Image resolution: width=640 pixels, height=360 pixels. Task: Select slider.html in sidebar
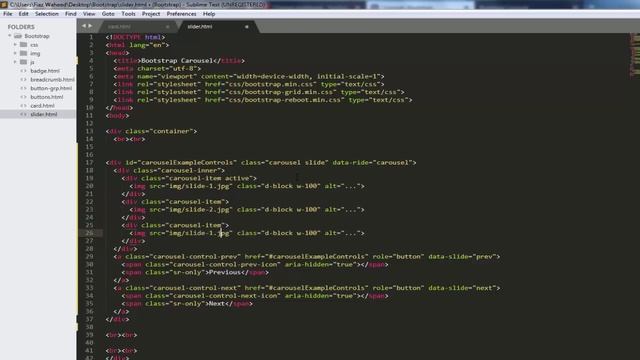point(44,114)
